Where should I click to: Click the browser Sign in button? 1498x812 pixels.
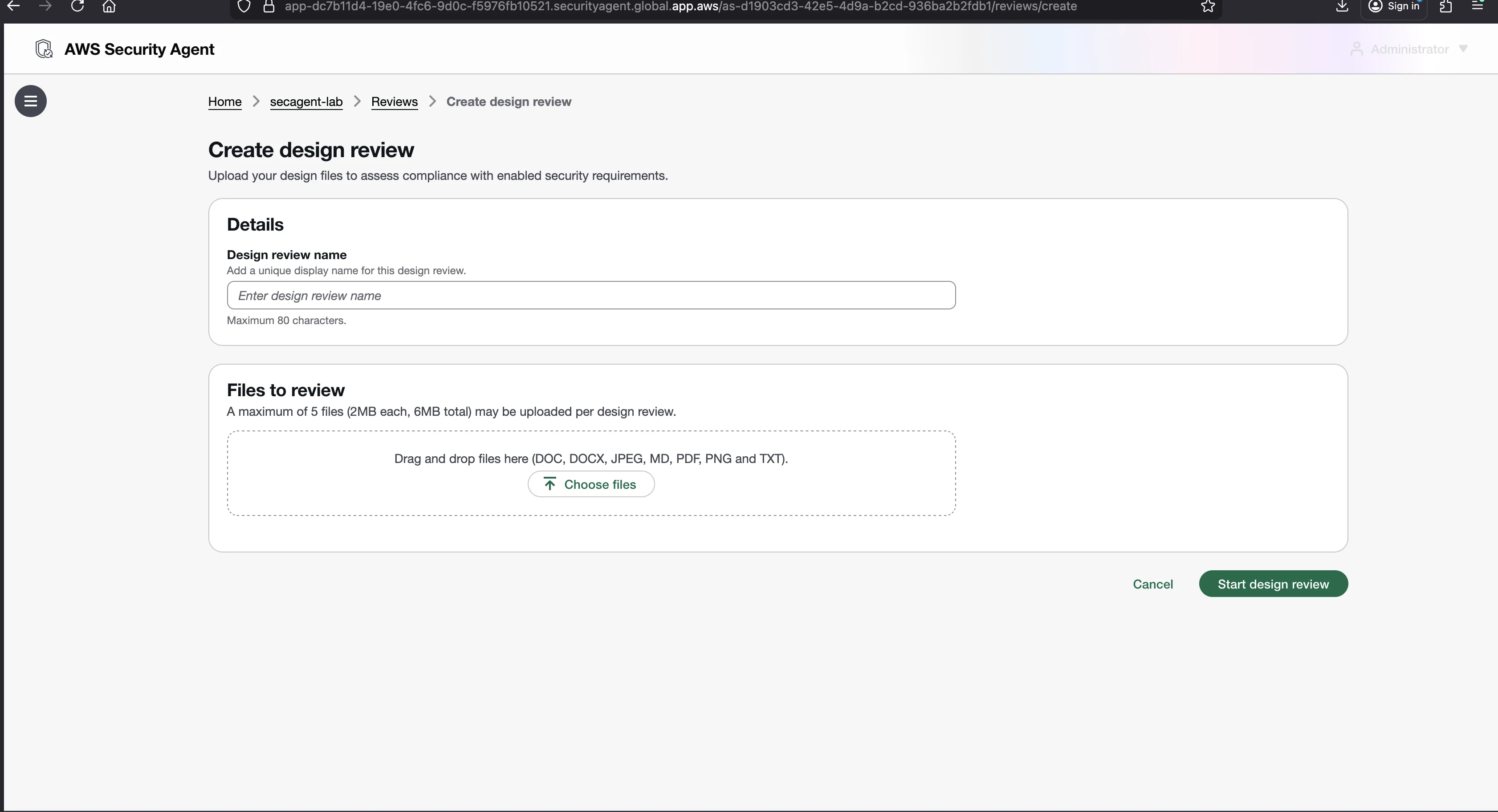[x=1394, y=6]
